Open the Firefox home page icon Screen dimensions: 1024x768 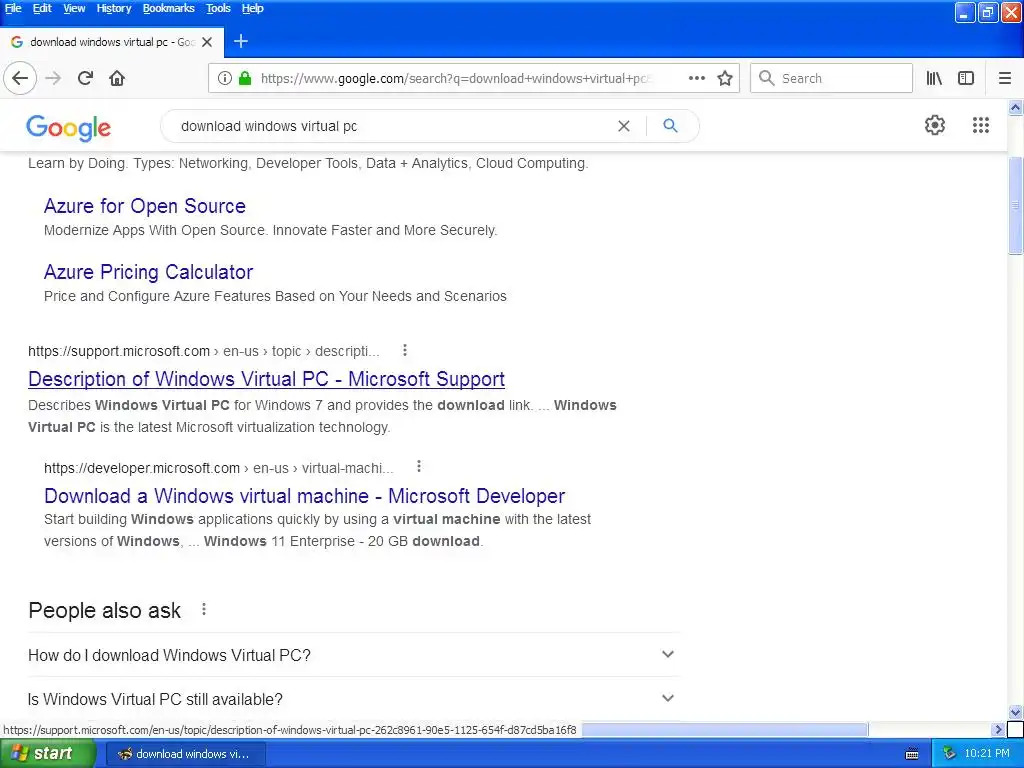[x=117, y=78]
